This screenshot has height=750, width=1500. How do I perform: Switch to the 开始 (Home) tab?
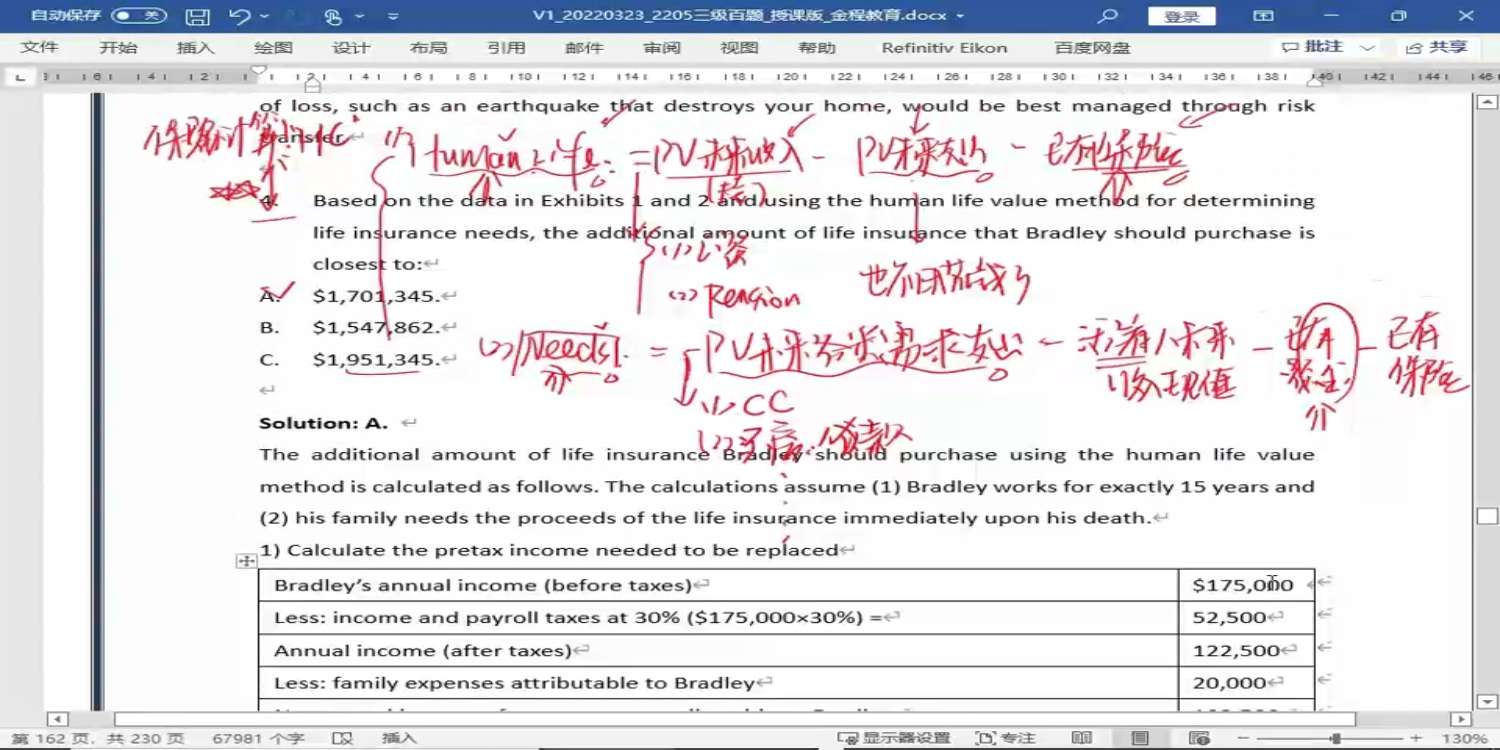tap(118, 48)
